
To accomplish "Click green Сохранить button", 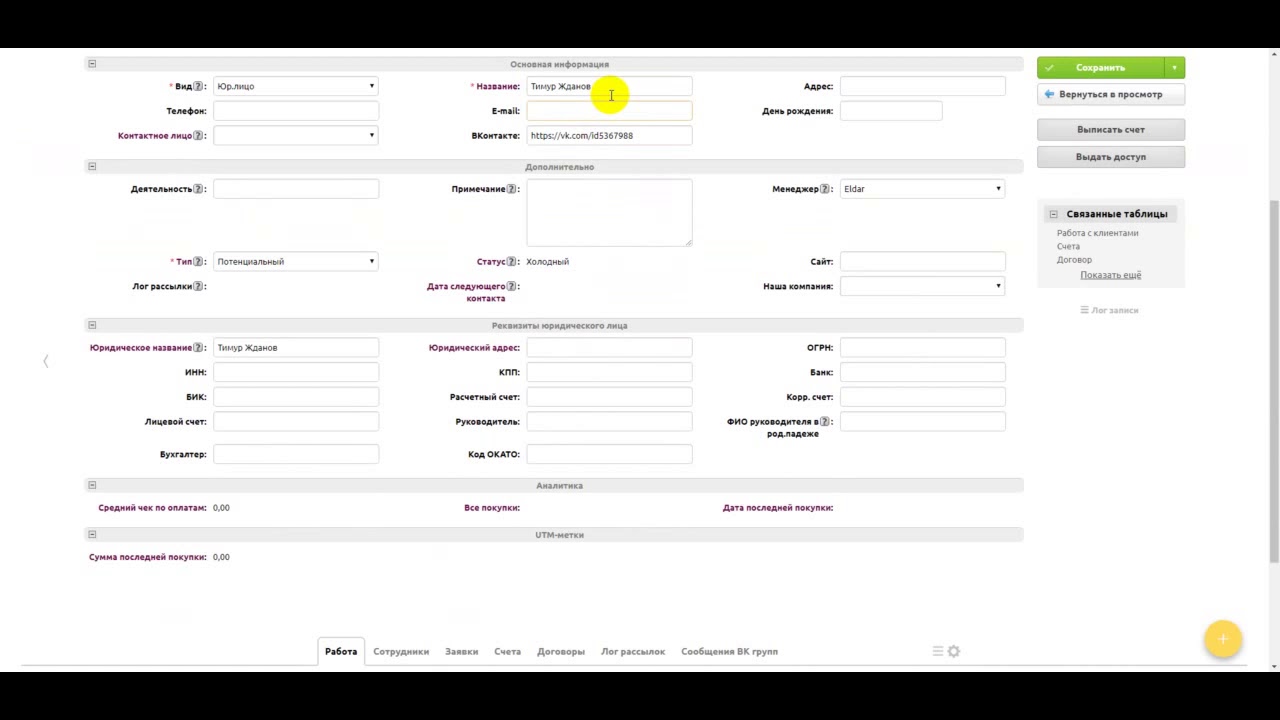I will (1101, 68).
